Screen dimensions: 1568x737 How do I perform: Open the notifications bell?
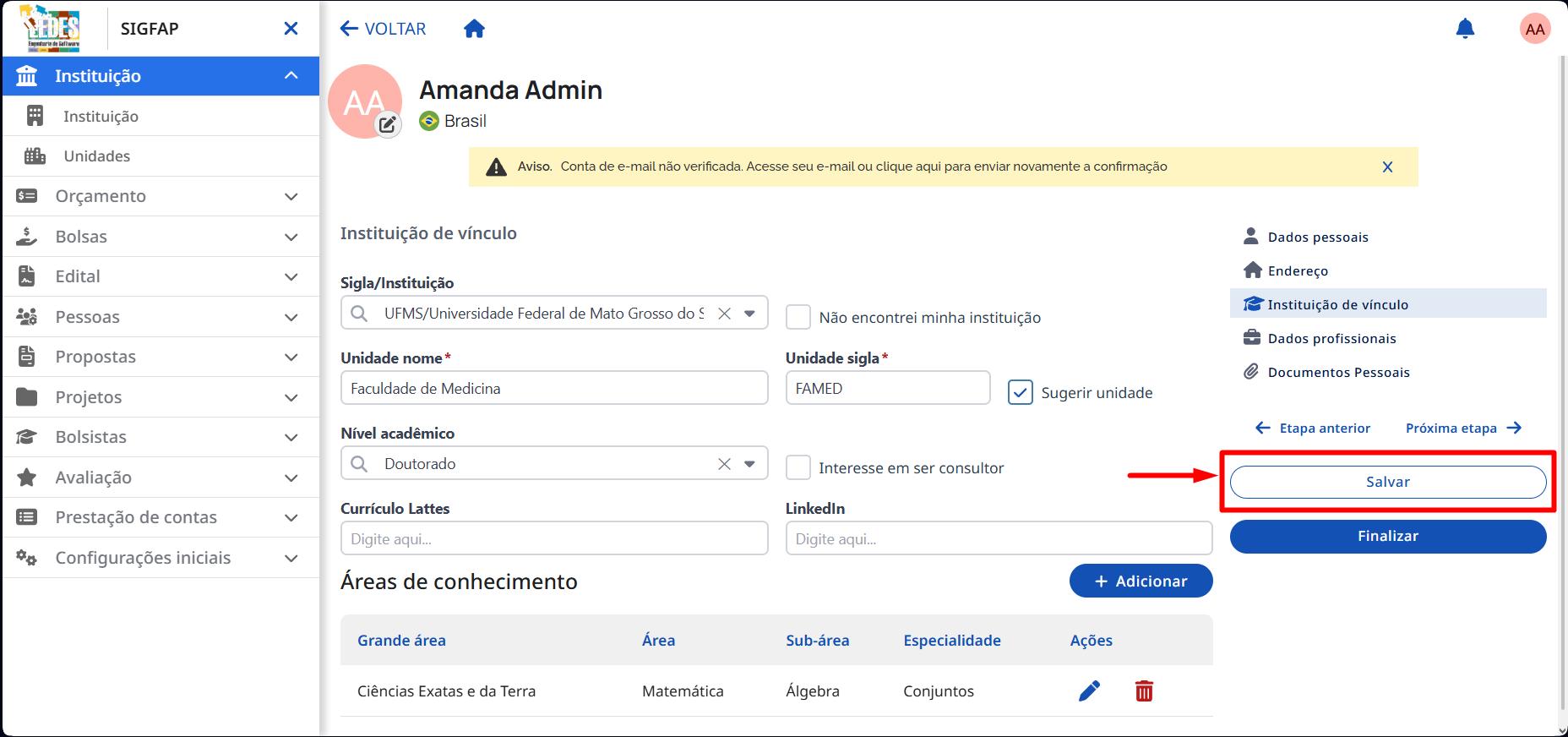tap(1465, 29)
